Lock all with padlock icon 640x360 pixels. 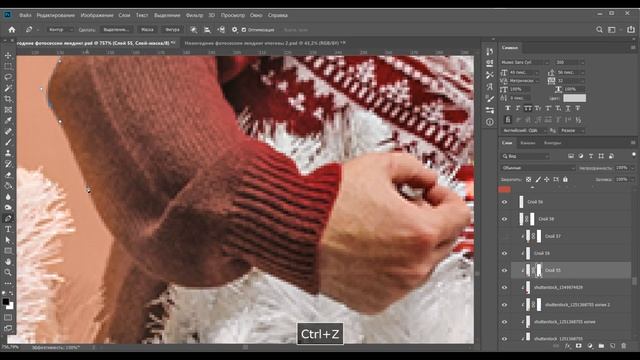[565, 179]
